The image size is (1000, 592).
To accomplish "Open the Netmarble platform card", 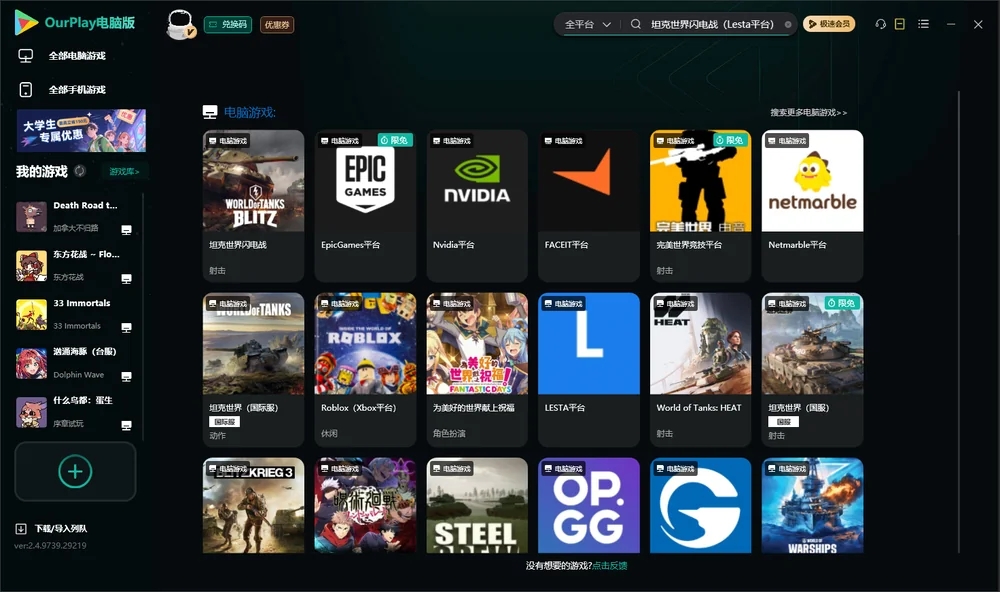I will (812, 205).
